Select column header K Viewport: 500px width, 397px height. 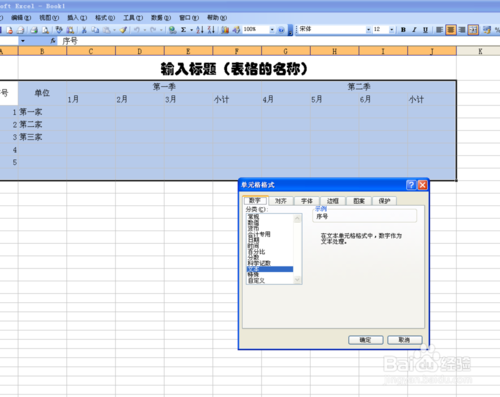(480, 51)
